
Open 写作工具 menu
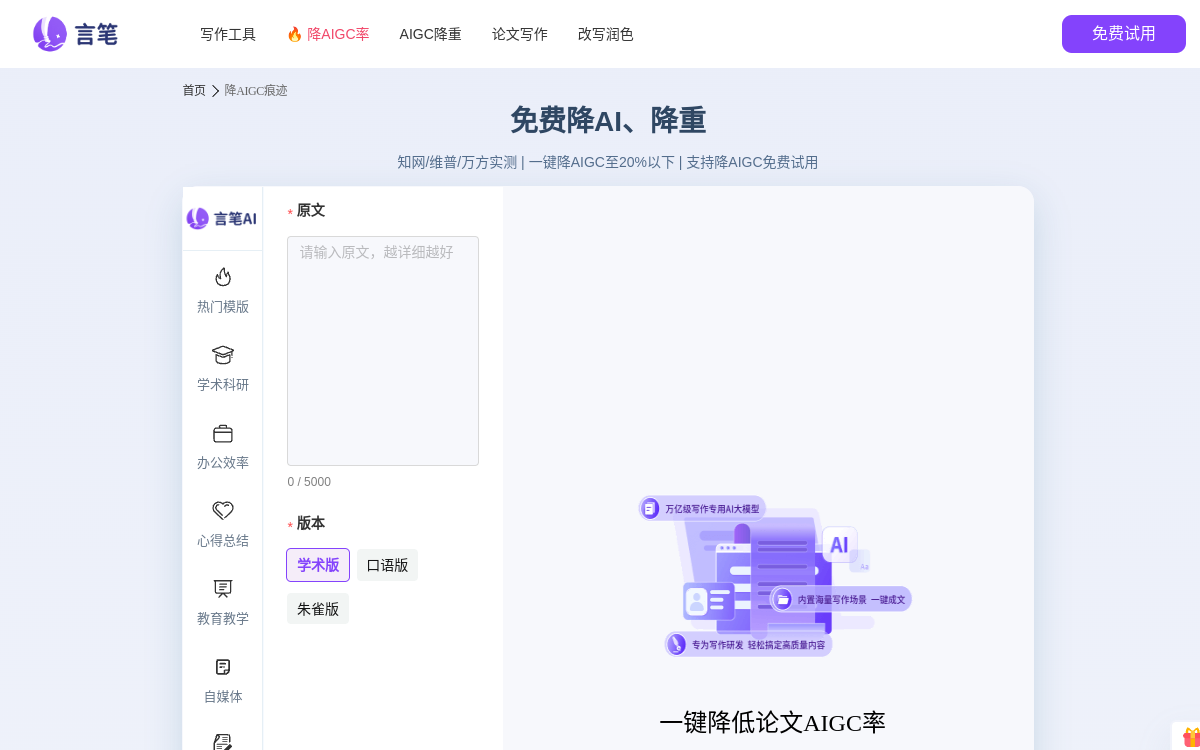tap(228, 34)
